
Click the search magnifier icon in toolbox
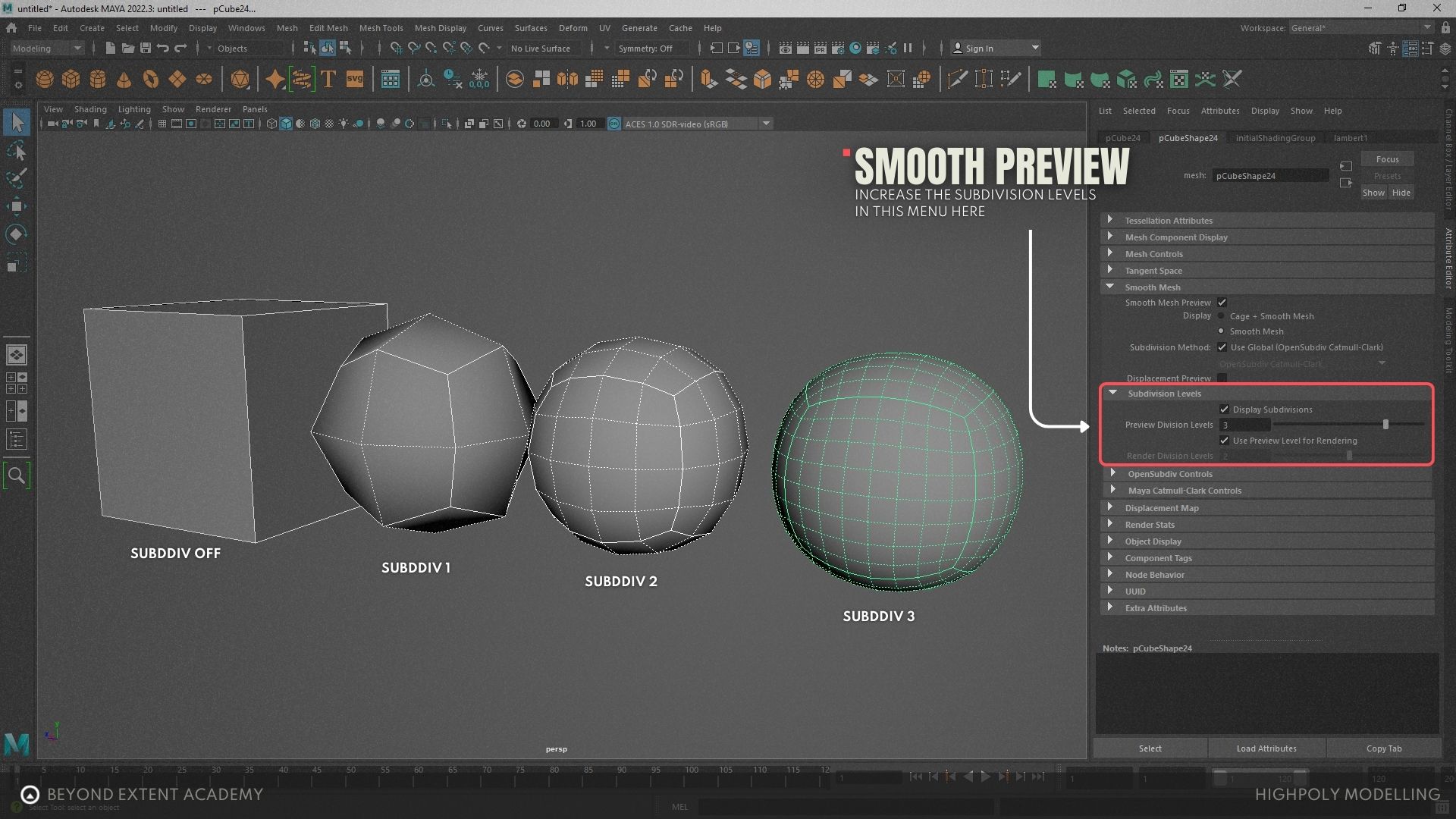click(16, 475)
